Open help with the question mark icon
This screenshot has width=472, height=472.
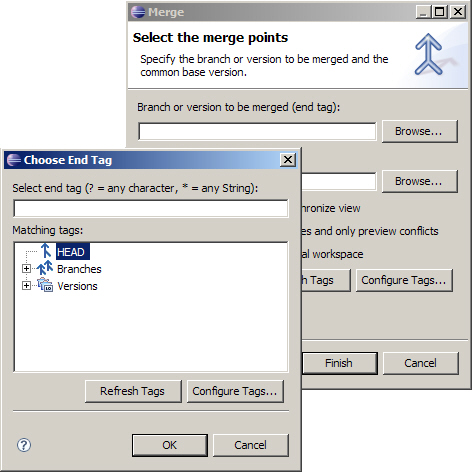(x=24, y=445)
